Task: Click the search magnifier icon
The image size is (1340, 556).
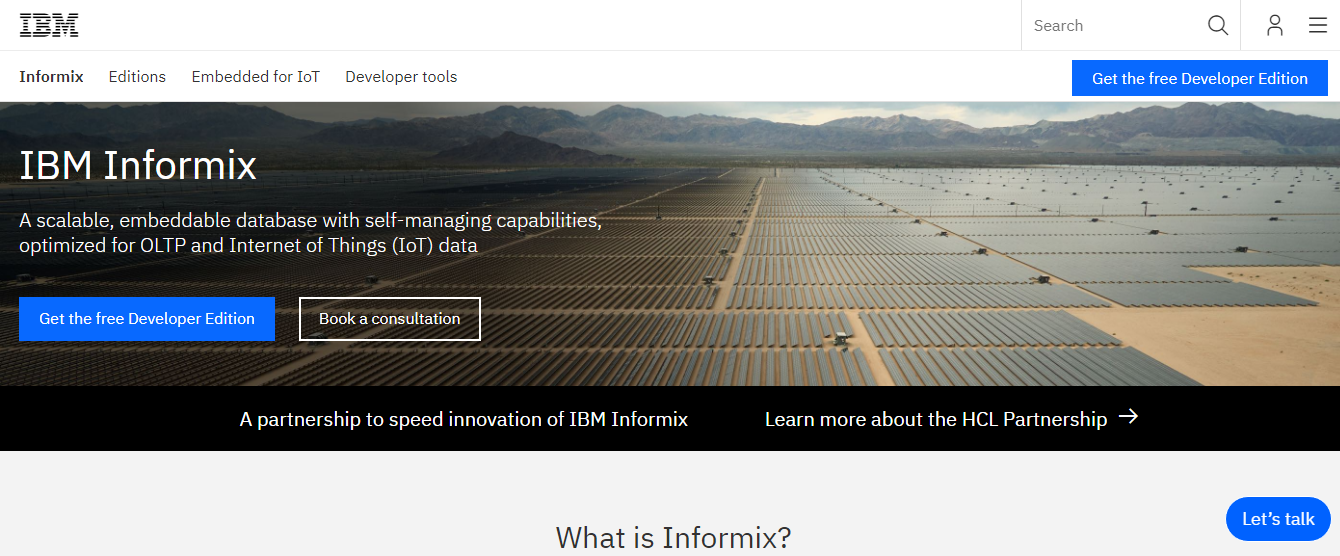Action: [1217, 25]
